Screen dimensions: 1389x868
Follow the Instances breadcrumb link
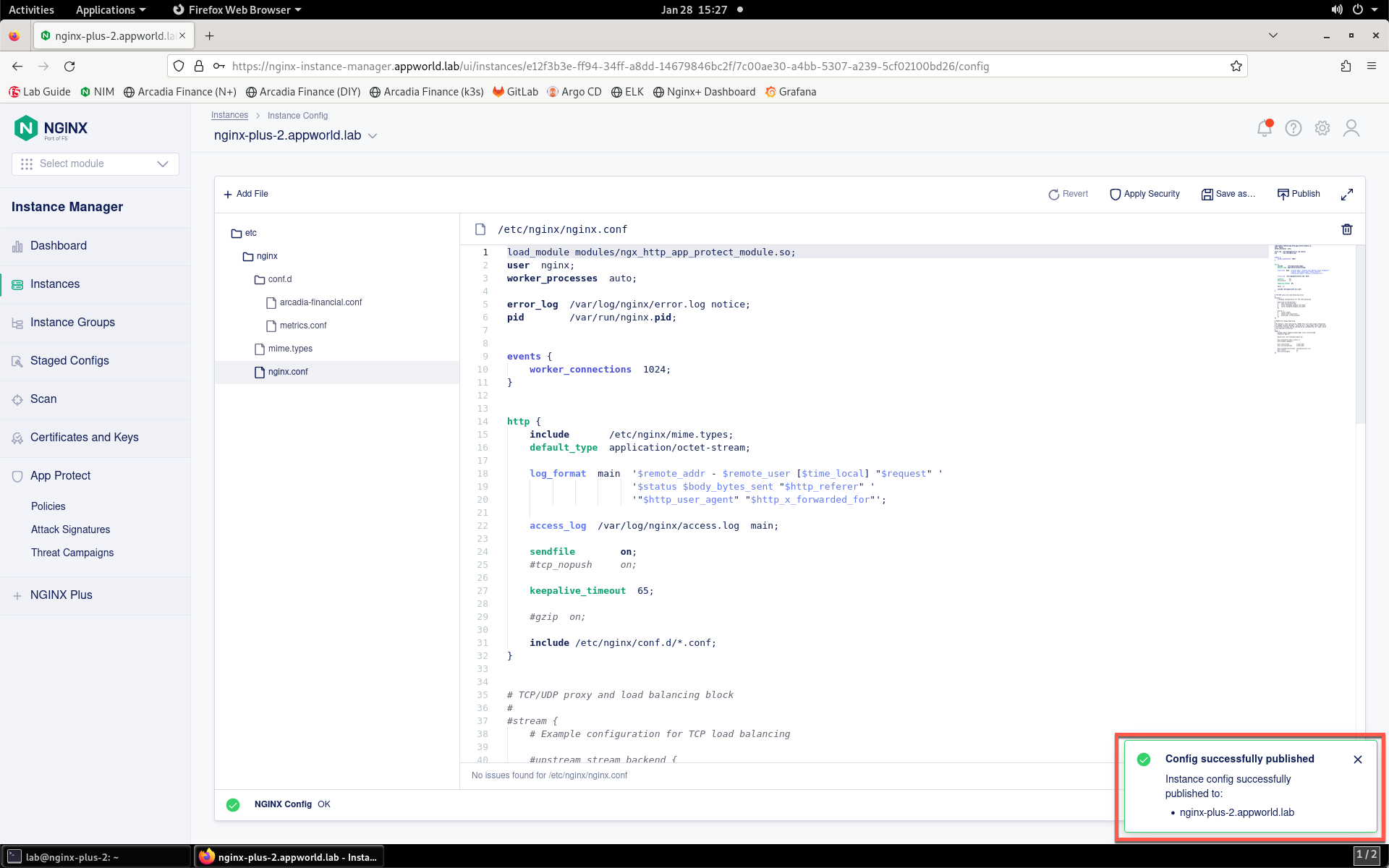point(229,116)
